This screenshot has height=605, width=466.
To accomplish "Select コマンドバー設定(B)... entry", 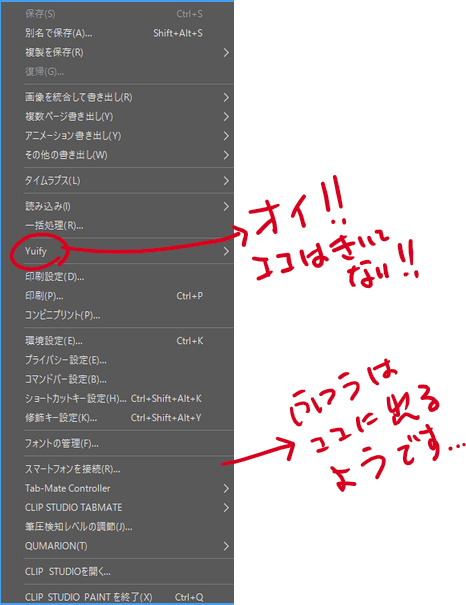I will (117, 380).
